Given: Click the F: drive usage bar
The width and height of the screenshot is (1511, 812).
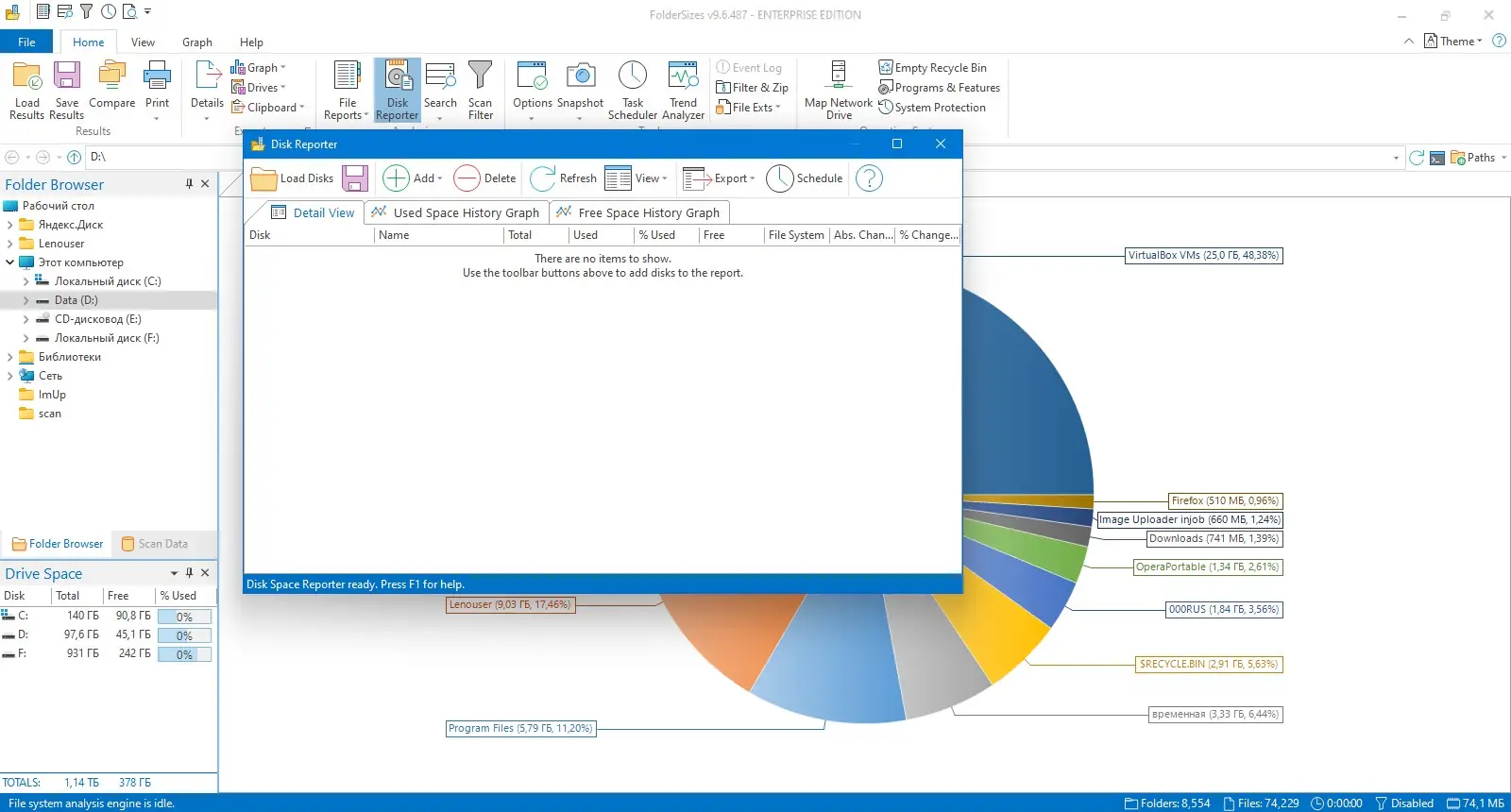Looking at the screenshot, I should [184, 654].
